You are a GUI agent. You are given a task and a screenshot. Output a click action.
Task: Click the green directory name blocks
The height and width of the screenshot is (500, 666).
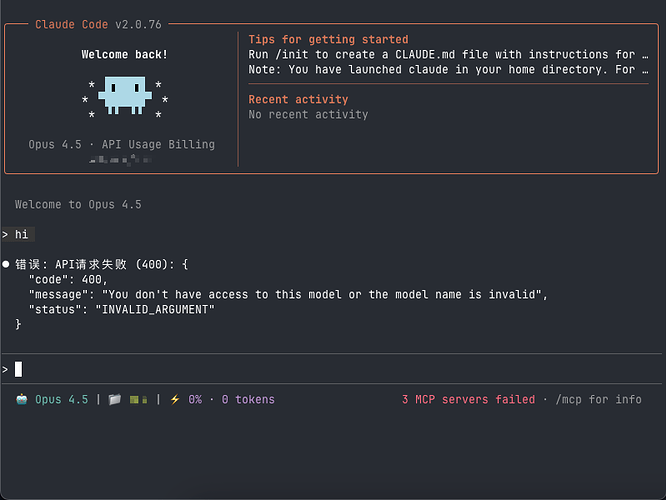coord(138,400)
